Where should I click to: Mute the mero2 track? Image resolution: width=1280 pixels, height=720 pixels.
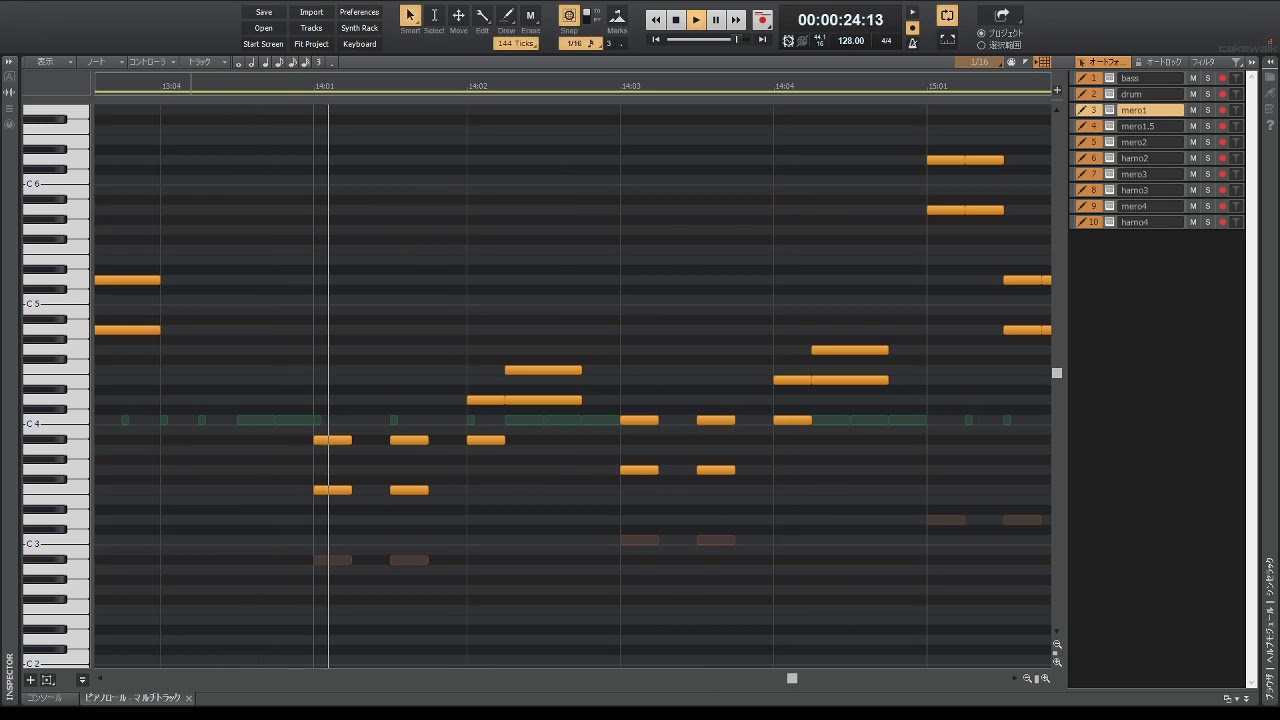[1193, 142]
